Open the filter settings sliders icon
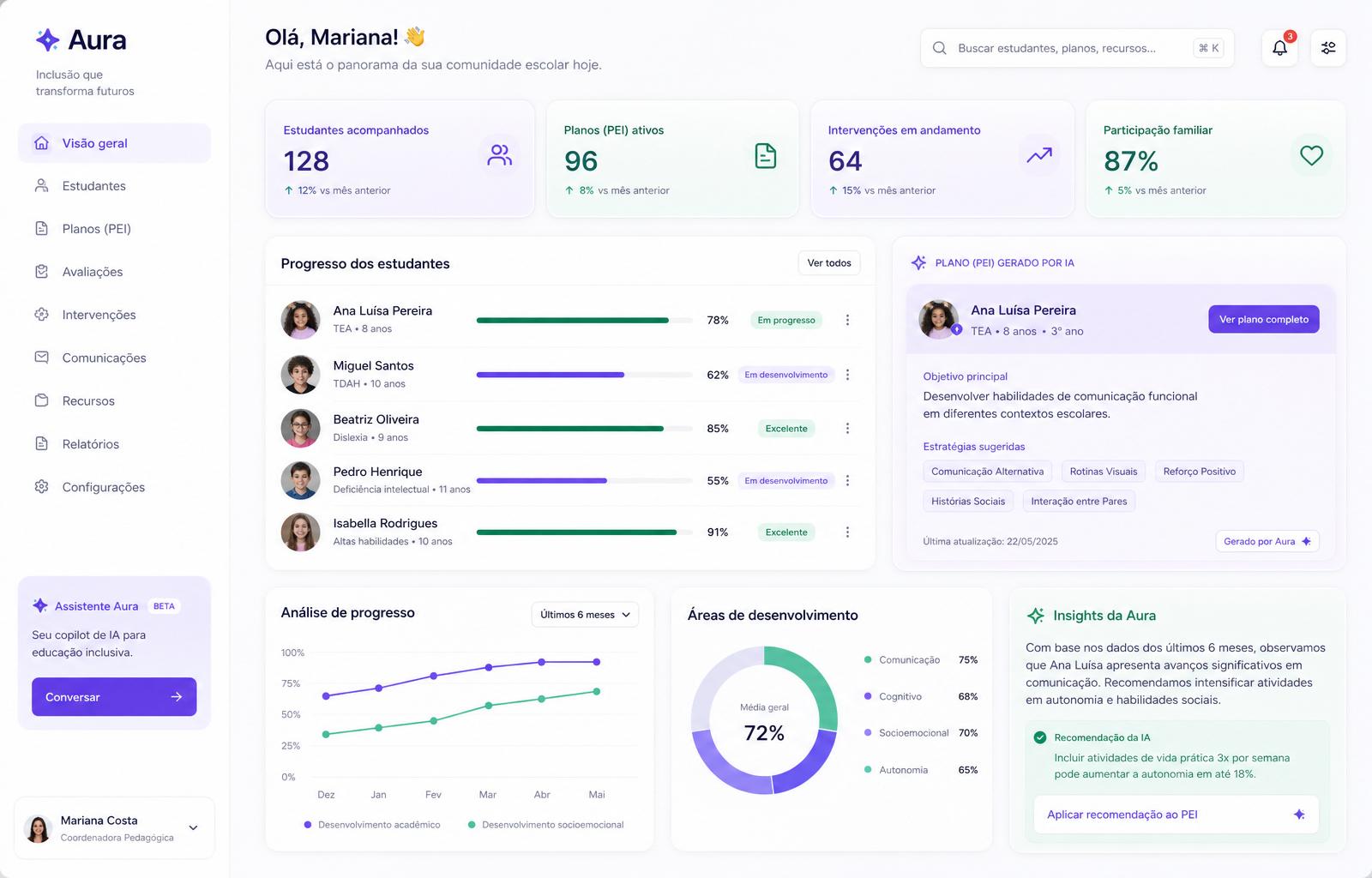1372x878 pixels. tap(1328, 48)
